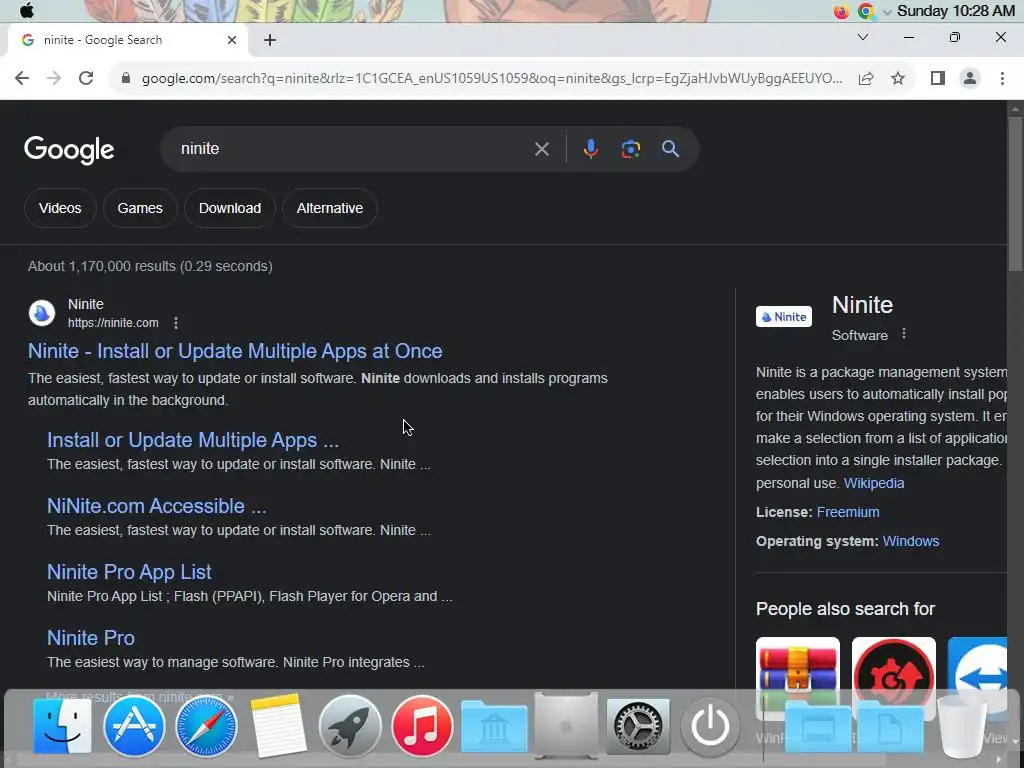Image resolution: width=1024 pixels, height=768 pixels.
Task: Clear the search box with X icon
Action: [541, 149]
